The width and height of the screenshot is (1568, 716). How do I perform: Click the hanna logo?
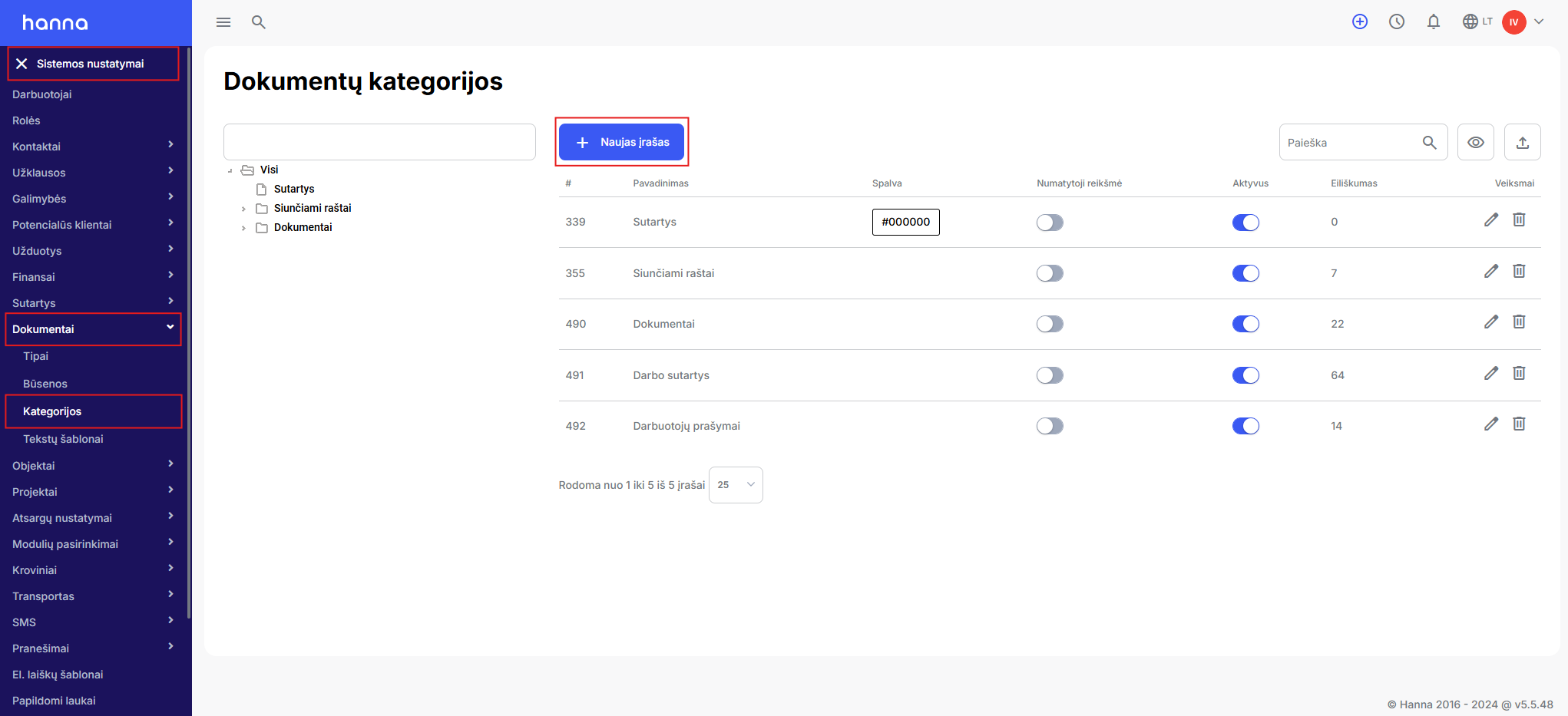tap(55, 22)
